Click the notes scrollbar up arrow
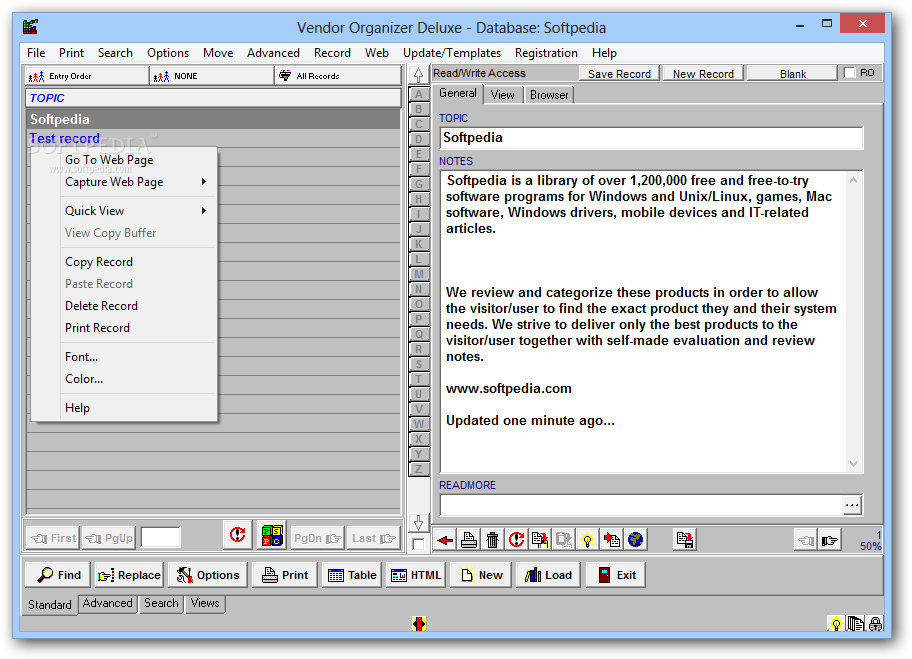 [x=853, y=180]
